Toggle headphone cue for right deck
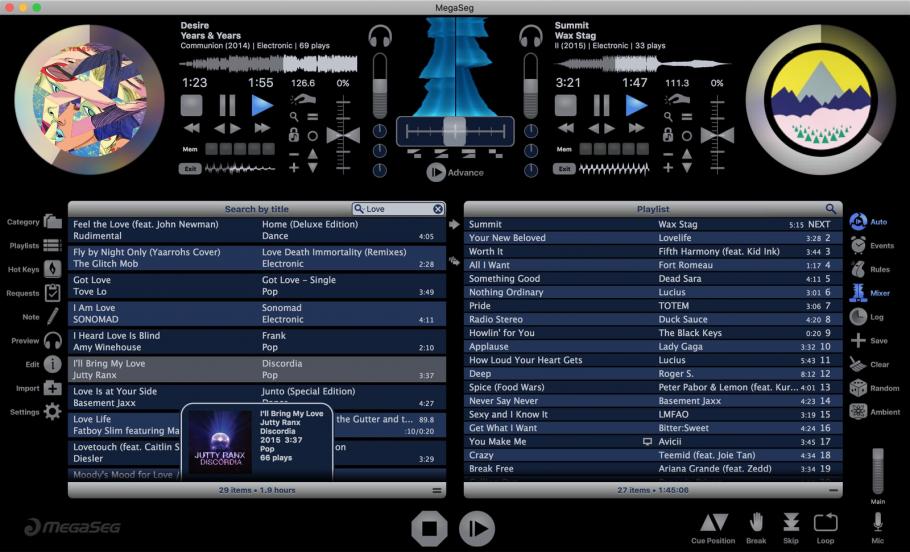 click(530, 36)
